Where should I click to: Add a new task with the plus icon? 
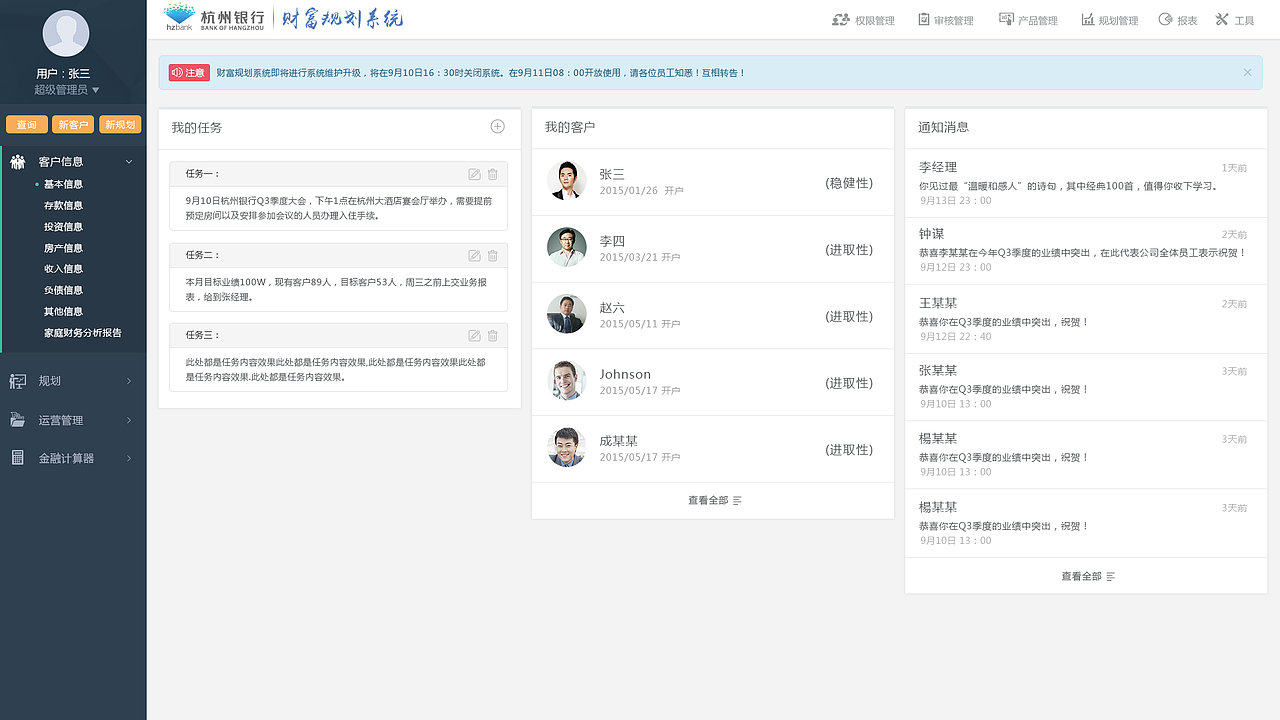click(x=497, y=126)
